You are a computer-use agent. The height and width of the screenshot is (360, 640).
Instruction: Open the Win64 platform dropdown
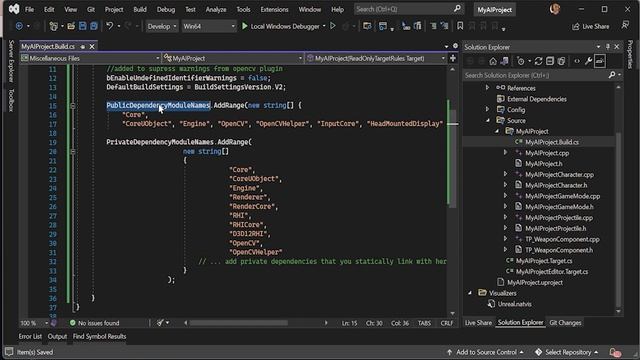[209, 26]
